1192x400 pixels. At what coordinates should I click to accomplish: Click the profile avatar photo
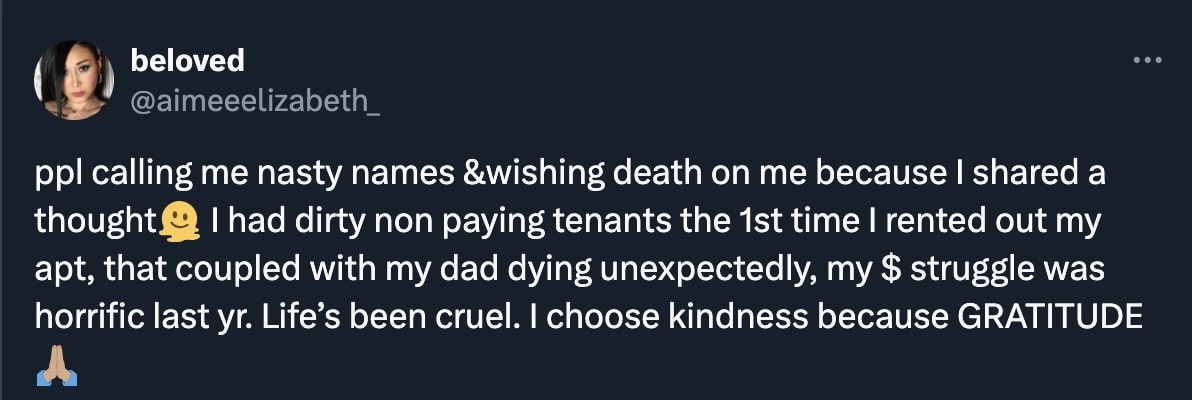coord(74,80)
